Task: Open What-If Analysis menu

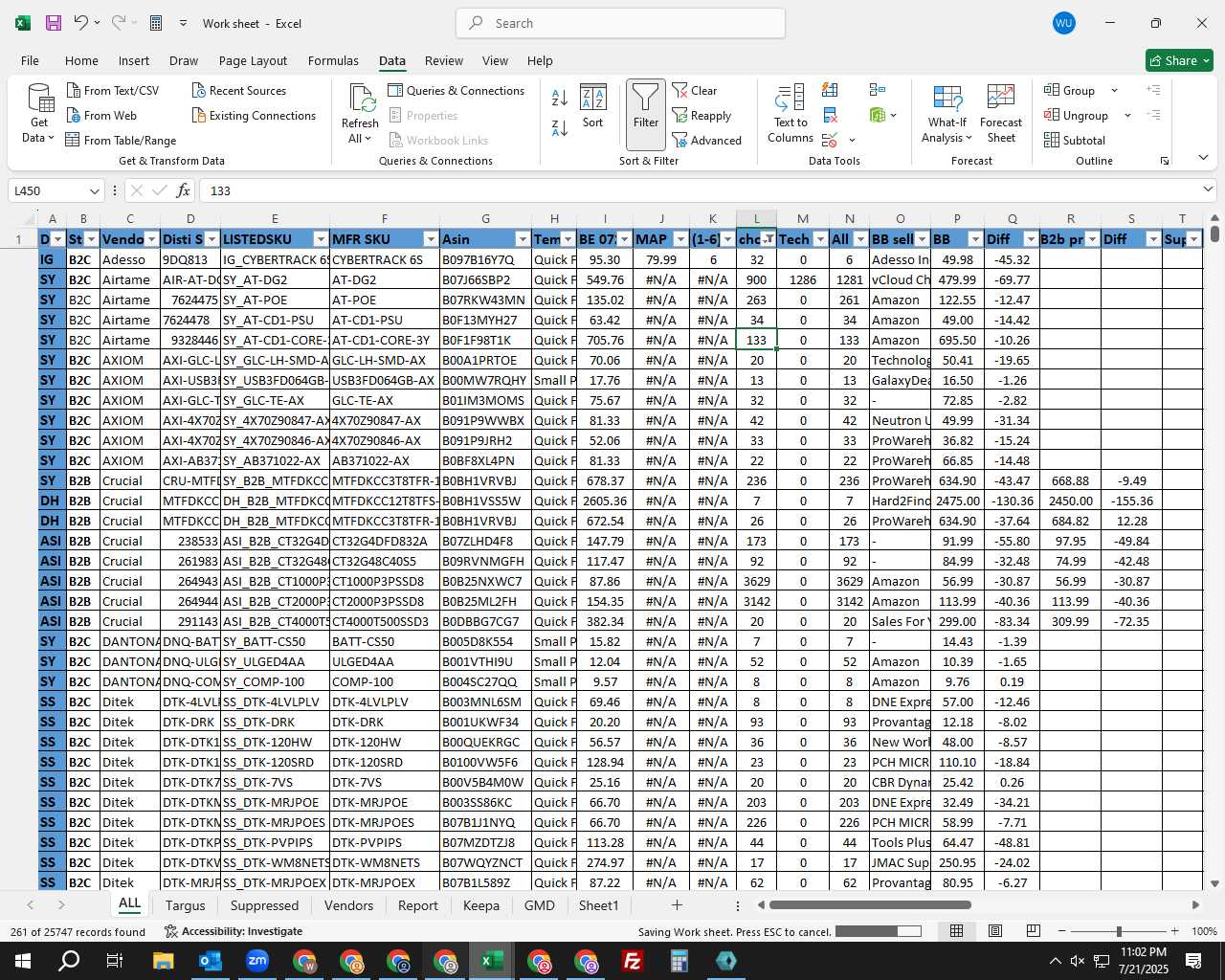Action: coord(947,114)
